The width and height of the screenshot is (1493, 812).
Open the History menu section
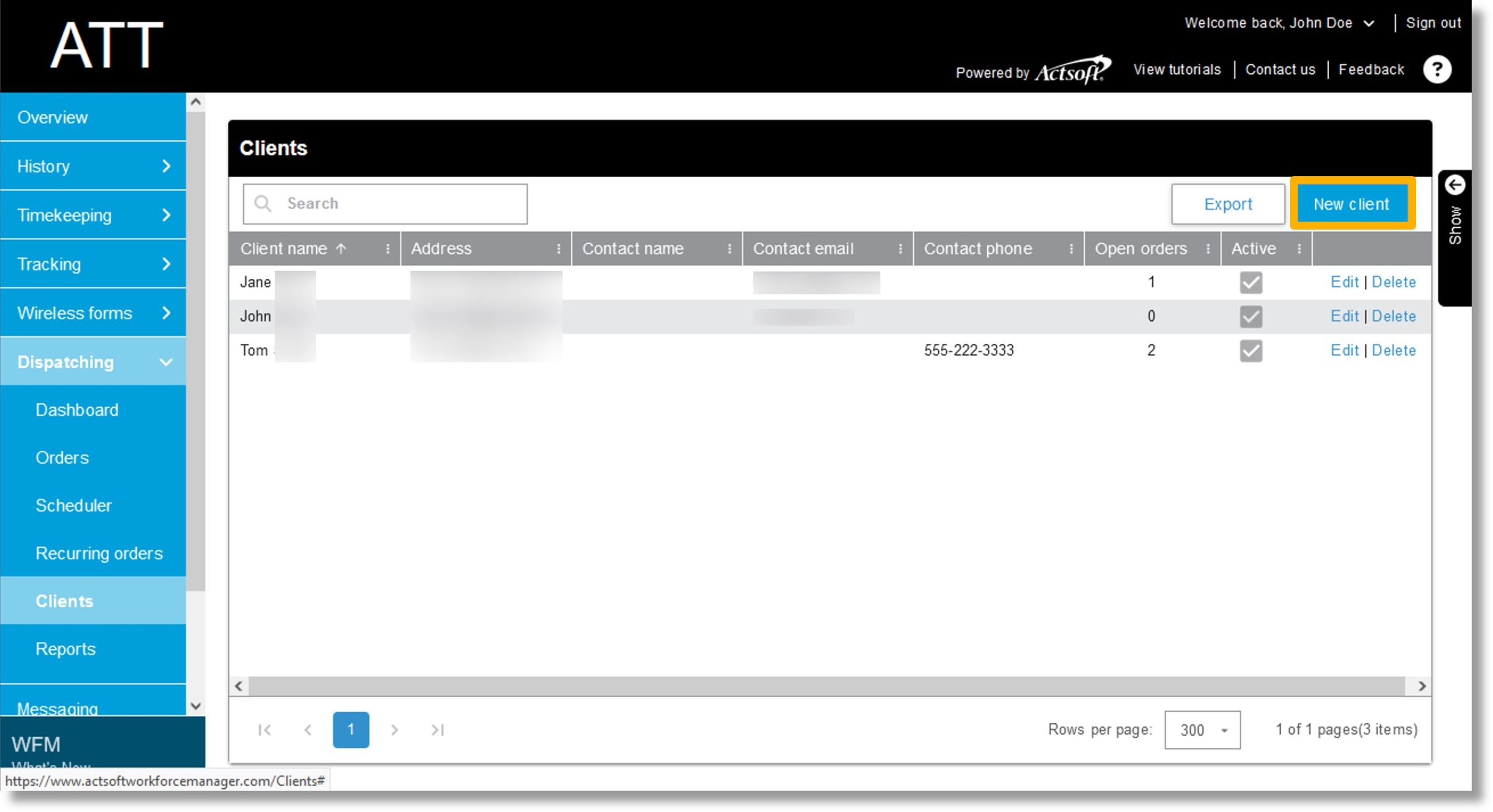tap(93, 166)
